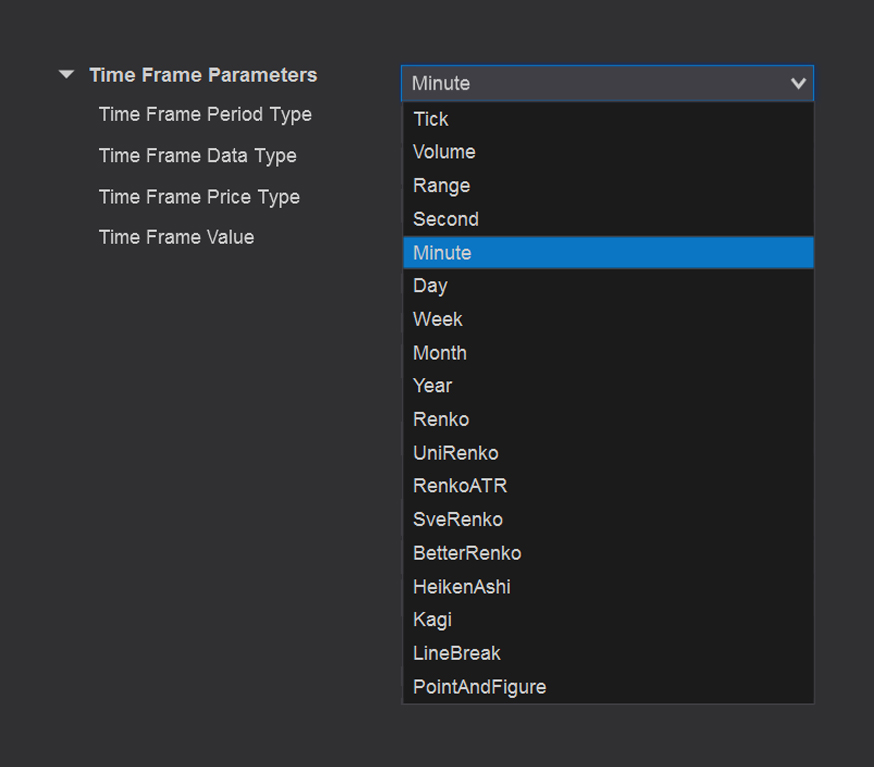Viewport: 874px width, 767px height.
Task: Select Tick from the dropdown list
Action: (431, 119)
